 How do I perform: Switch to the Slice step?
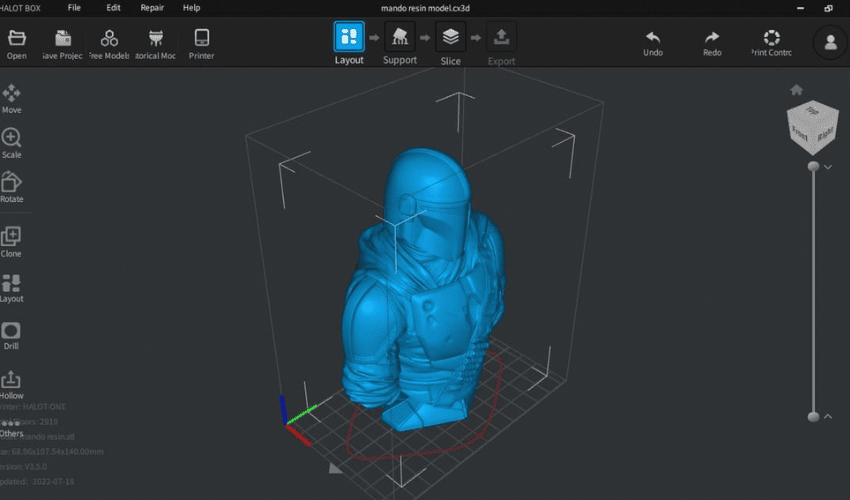click(x=450, y=43)
